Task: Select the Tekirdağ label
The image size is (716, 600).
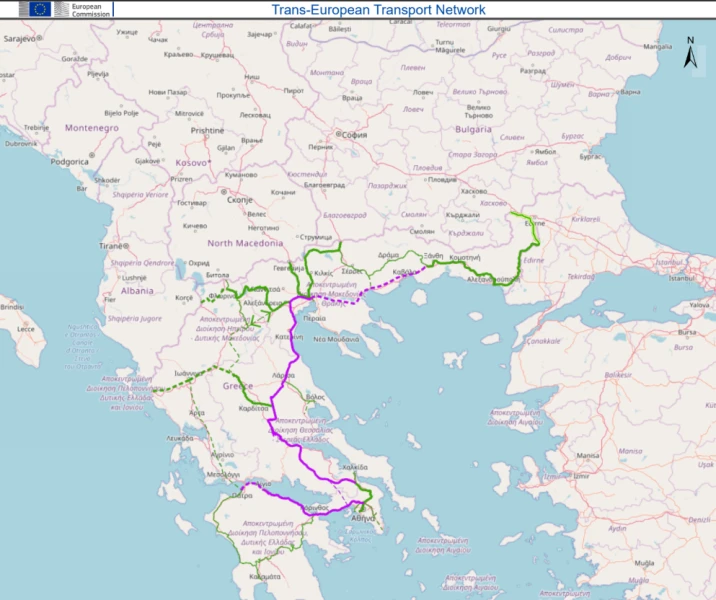Action: coord(581,277)
